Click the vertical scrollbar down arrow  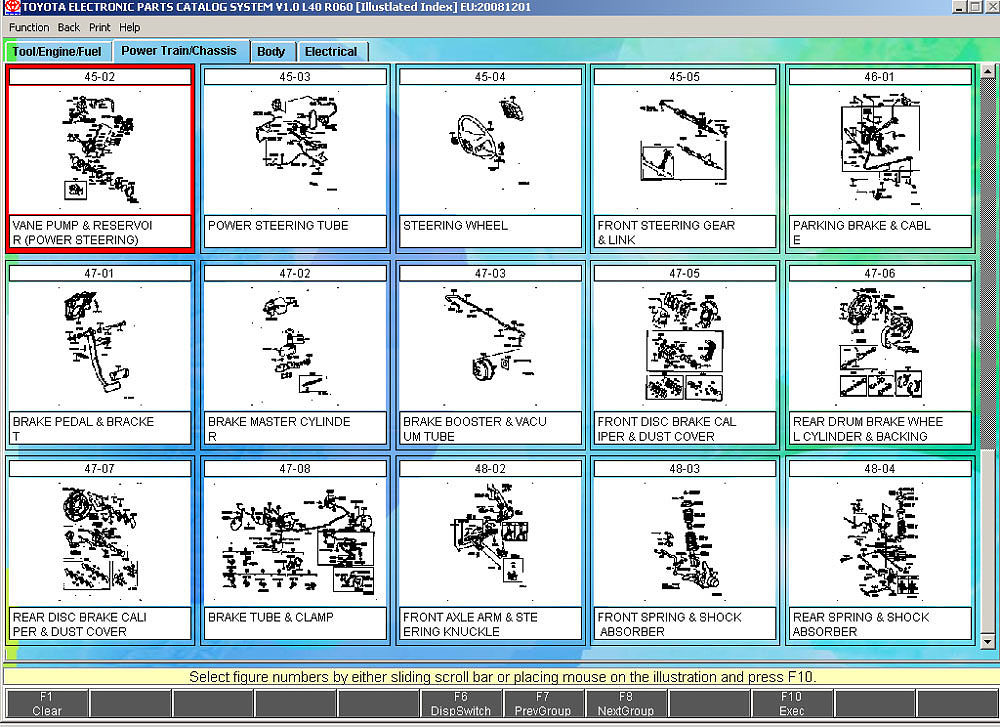tap(989, 639)
